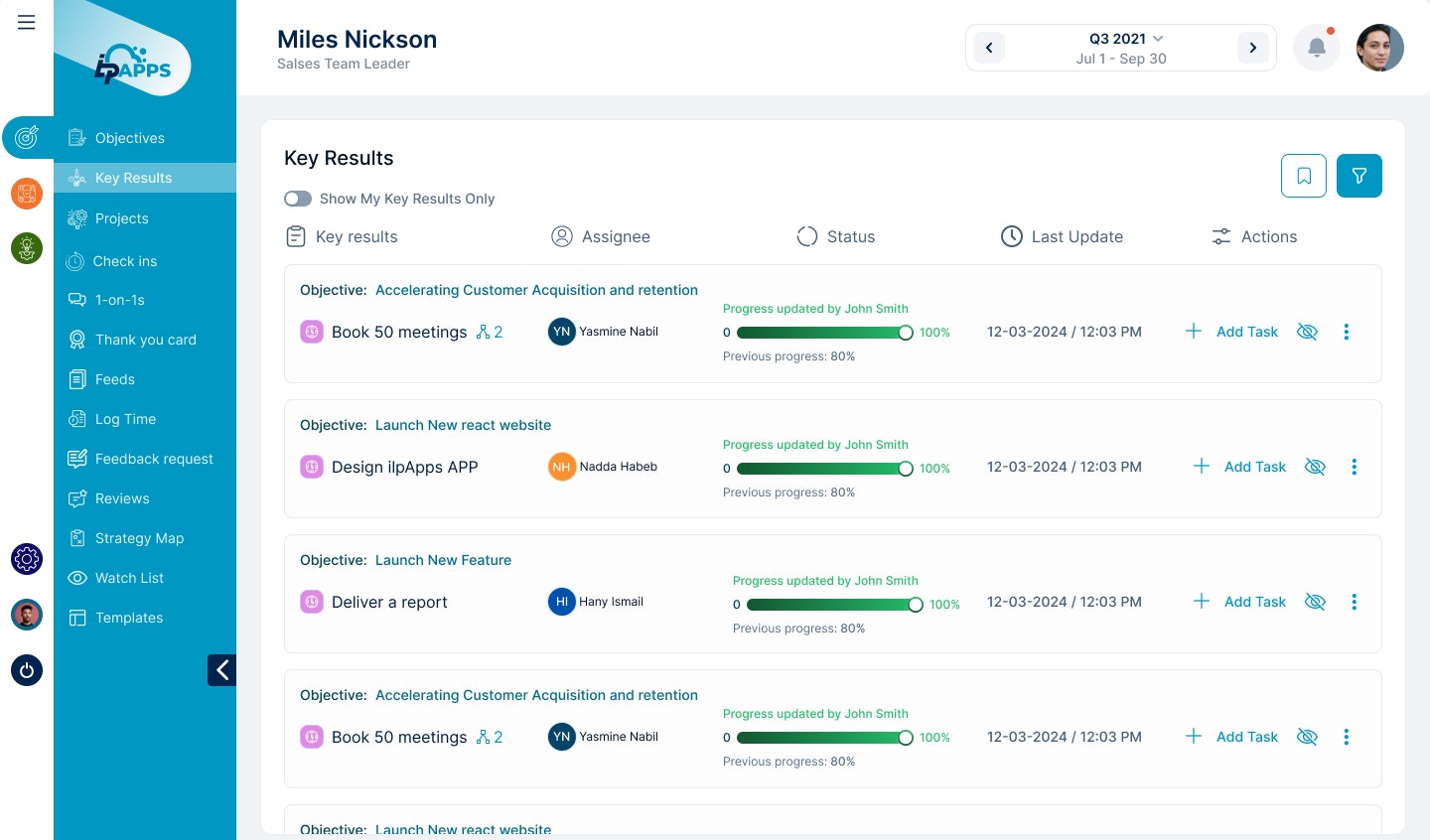Open the small user avatar in the left rail
Viewport: 1430px width, 840px height.
tap(27, 615)
